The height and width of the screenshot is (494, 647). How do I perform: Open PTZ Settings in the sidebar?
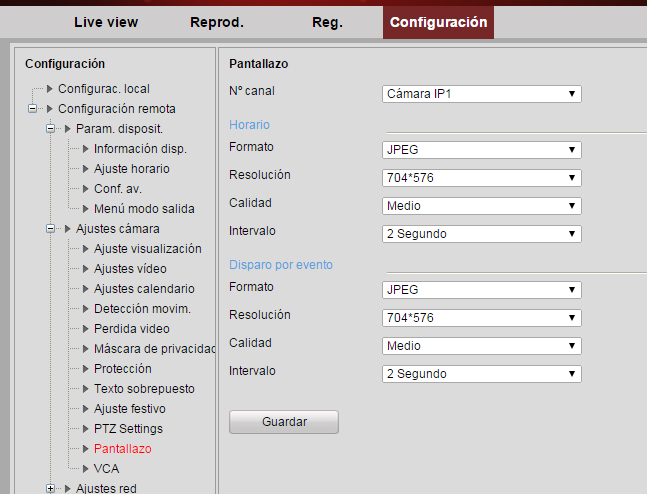tap(128, 429)
